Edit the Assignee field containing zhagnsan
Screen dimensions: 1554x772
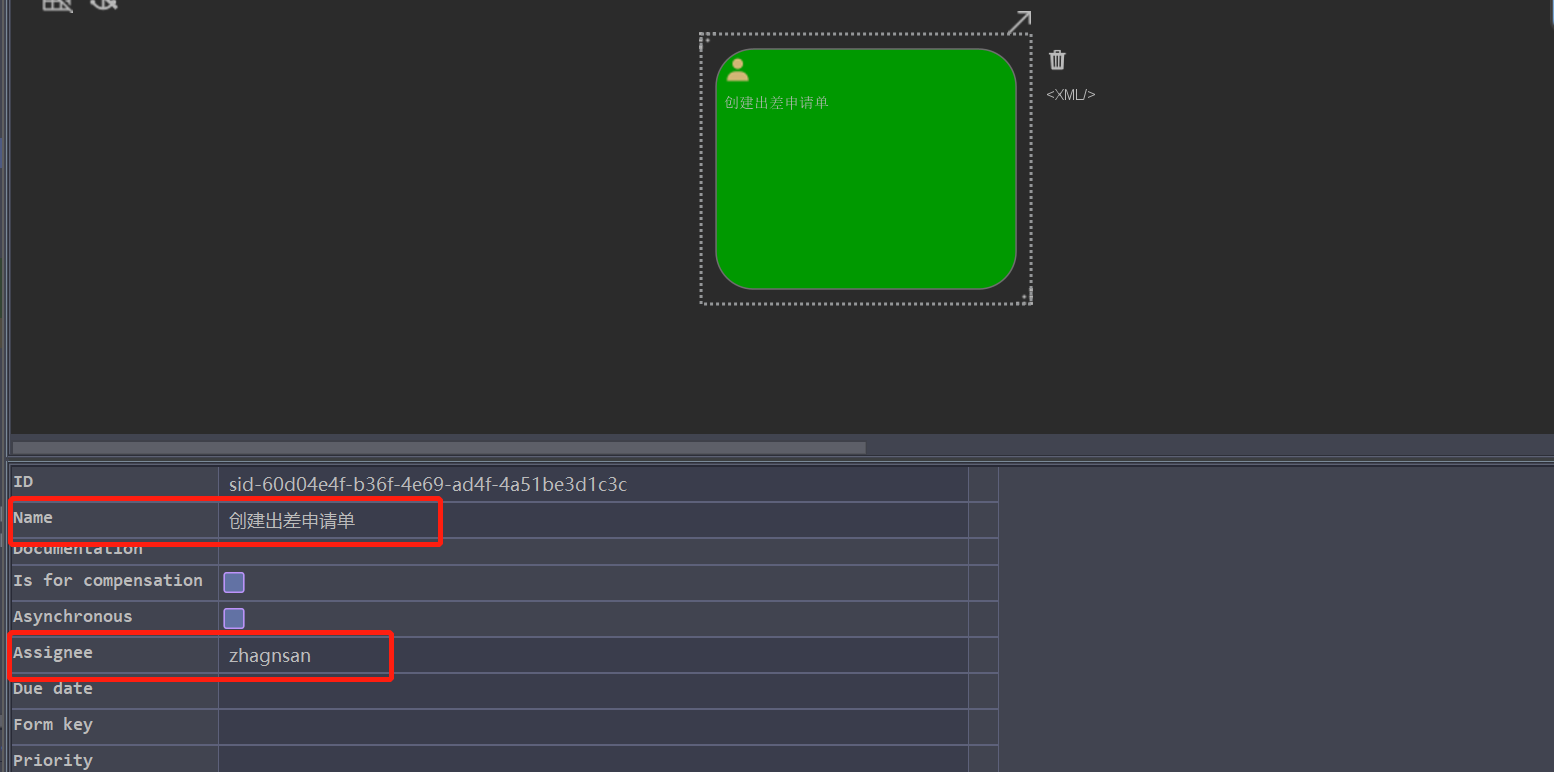click(x=593, y=656)
